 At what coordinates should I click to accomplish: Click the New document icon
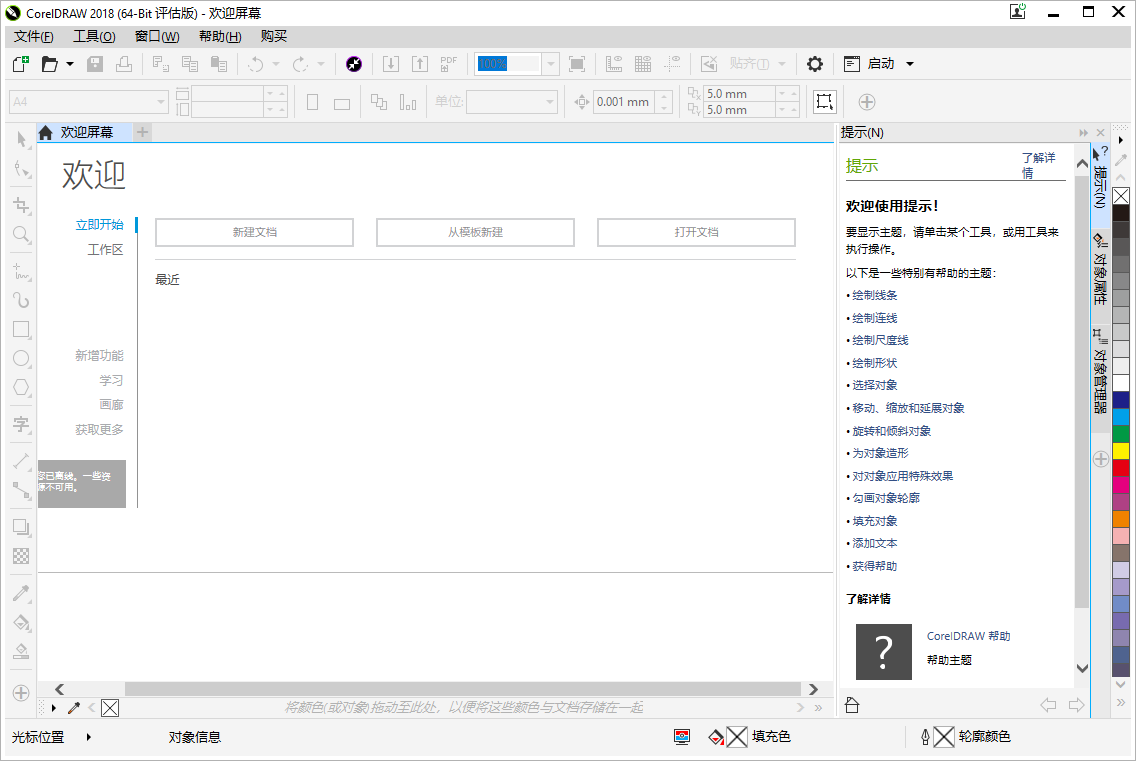[x=21, y=64]
